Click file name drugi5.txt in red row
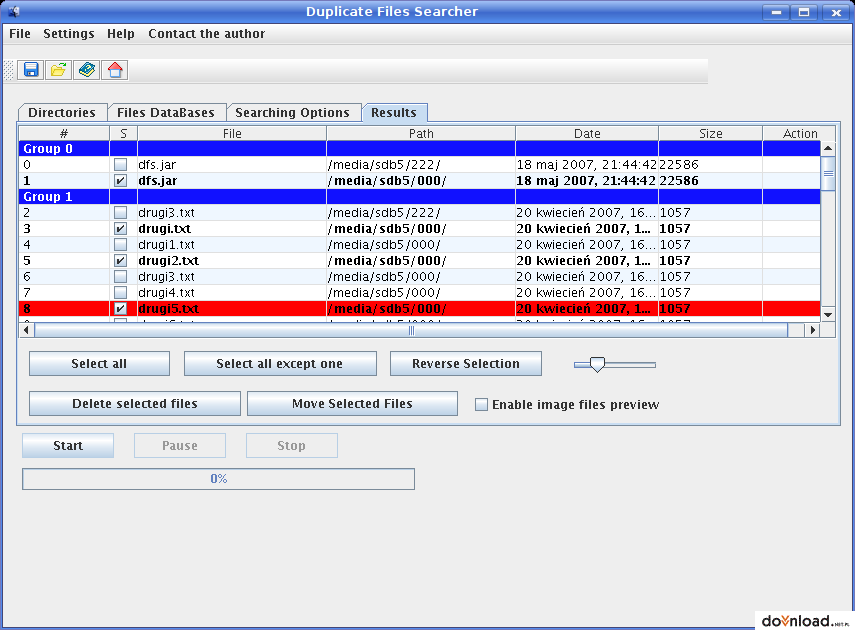Screen dimensions: 855x630 168,309
